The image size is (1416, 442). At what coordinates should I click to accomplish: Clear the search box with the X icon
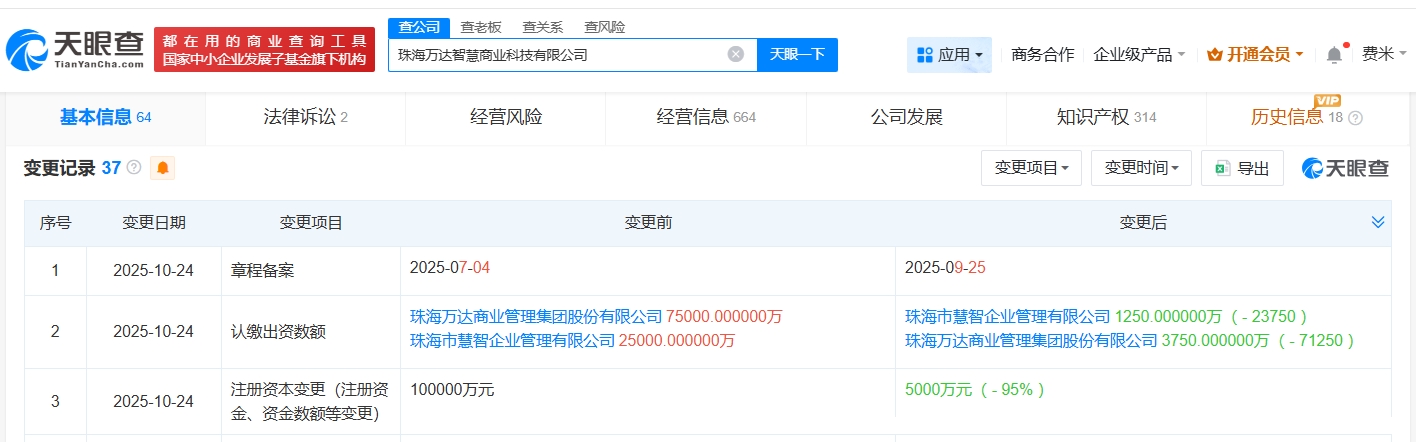tap(735, 54)
